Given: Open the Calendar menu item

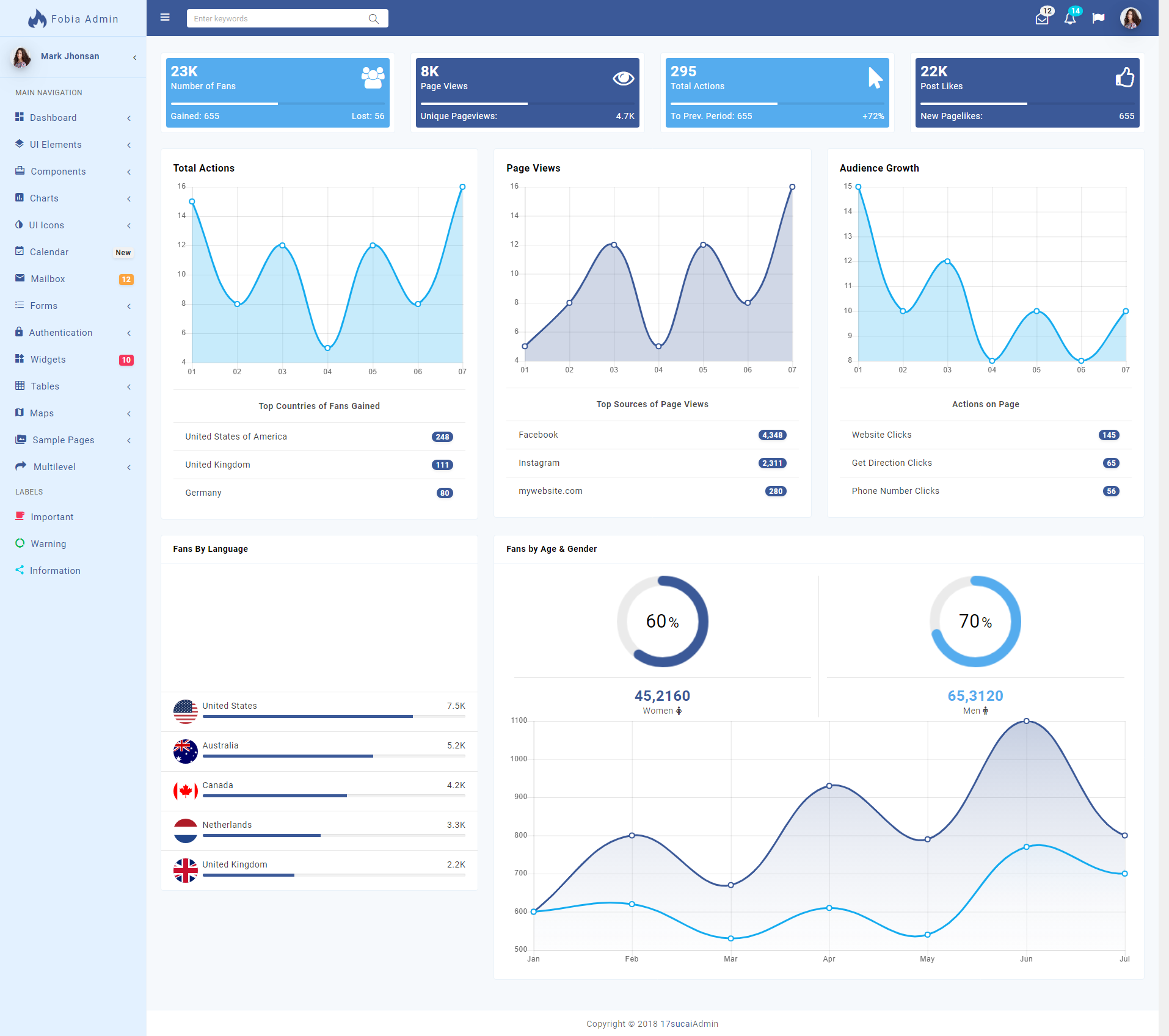Looking at the screenshot, I should [73, 252].
